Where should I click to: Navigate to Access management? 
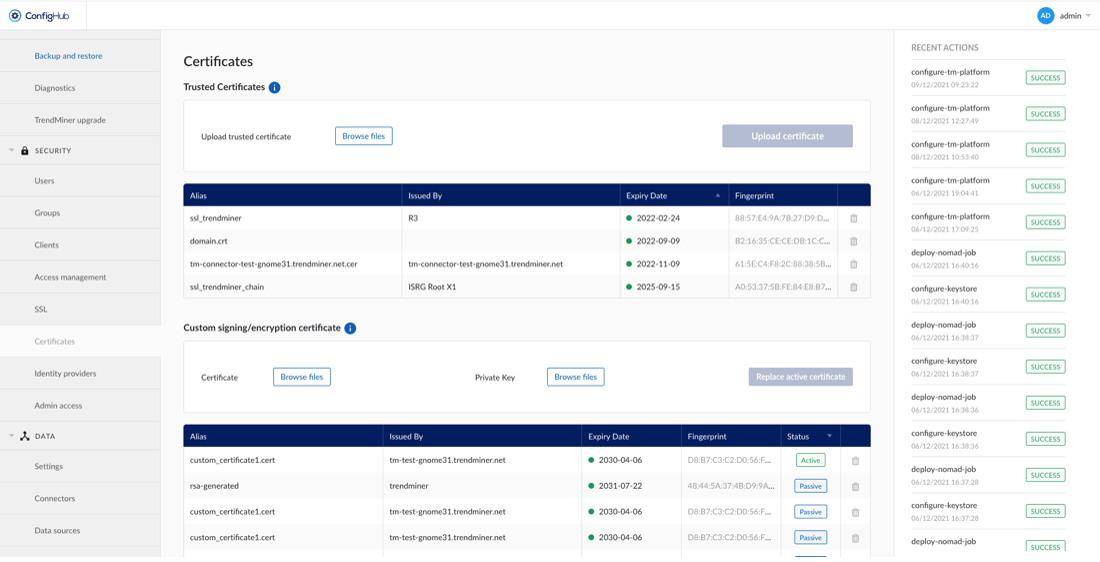70,277
